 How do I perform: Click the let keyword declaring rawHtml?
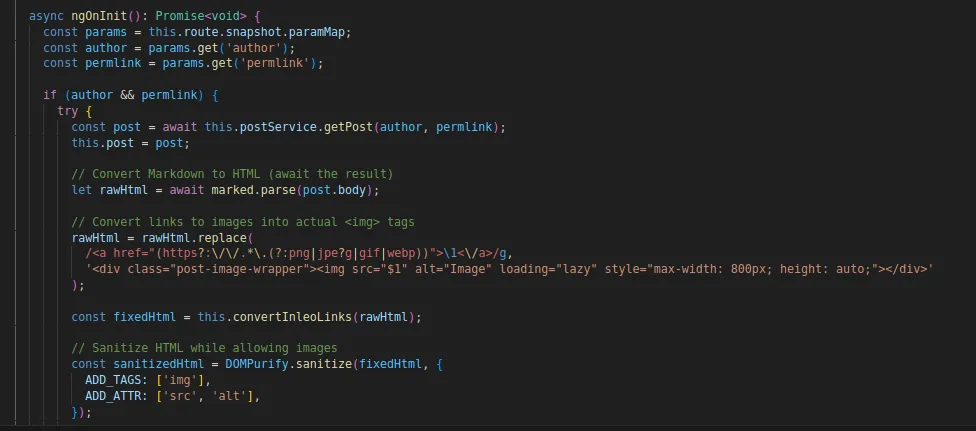coord(82,190)
